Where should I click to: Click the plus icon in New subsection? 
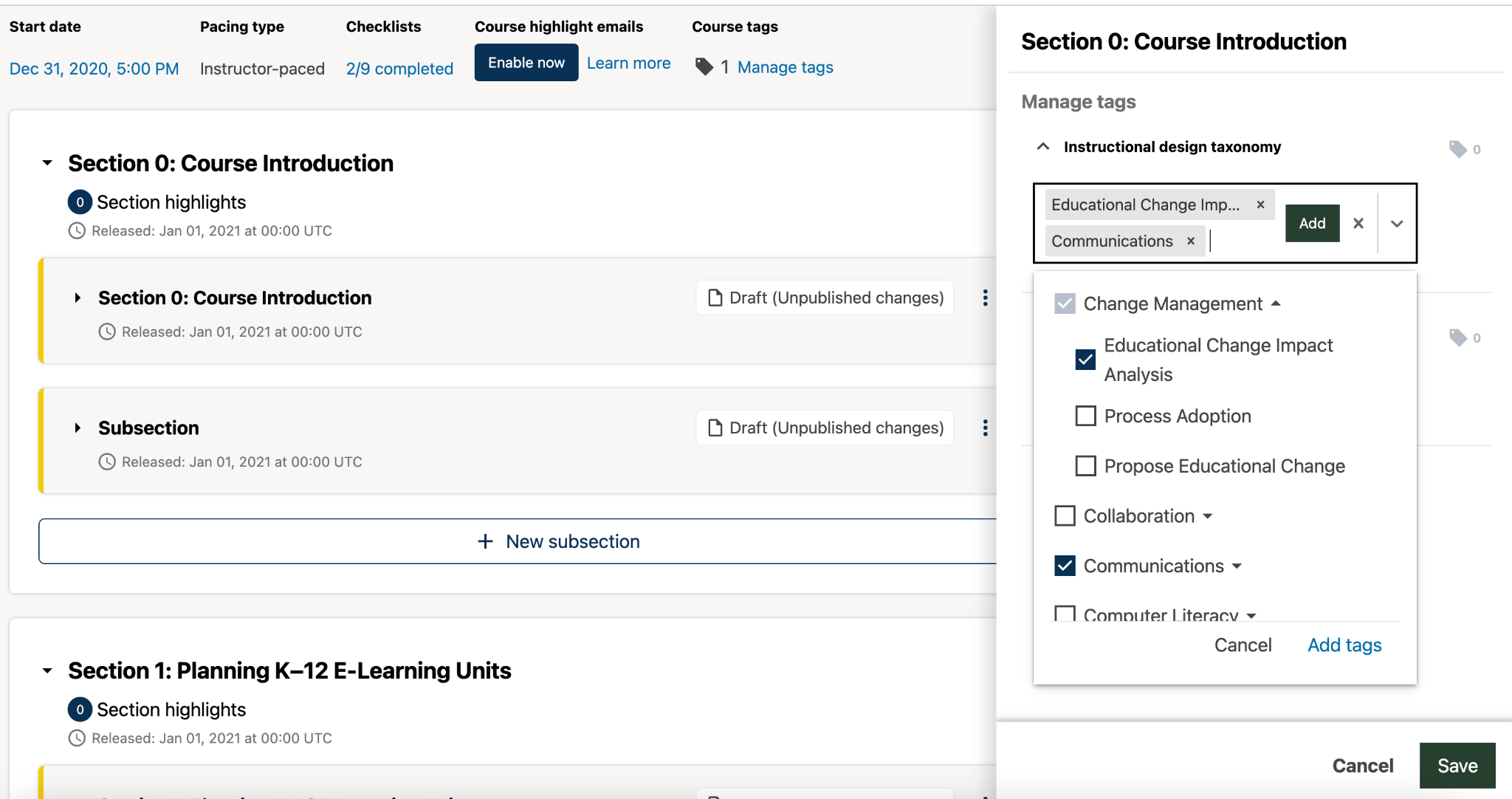[x=485, y=541]
